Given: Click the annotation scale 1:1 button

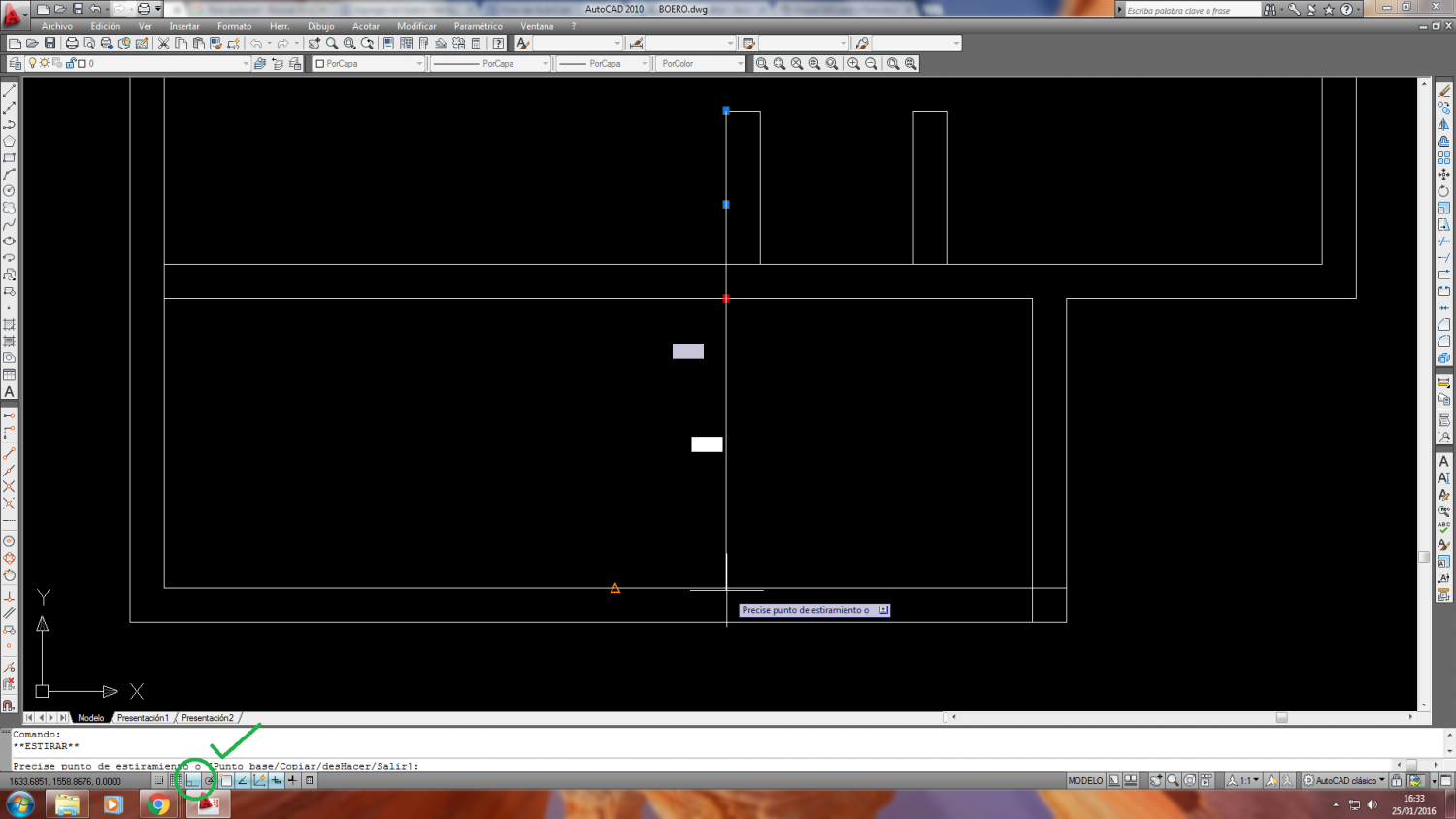Looking at the screenshot, I should [1244, 780].
